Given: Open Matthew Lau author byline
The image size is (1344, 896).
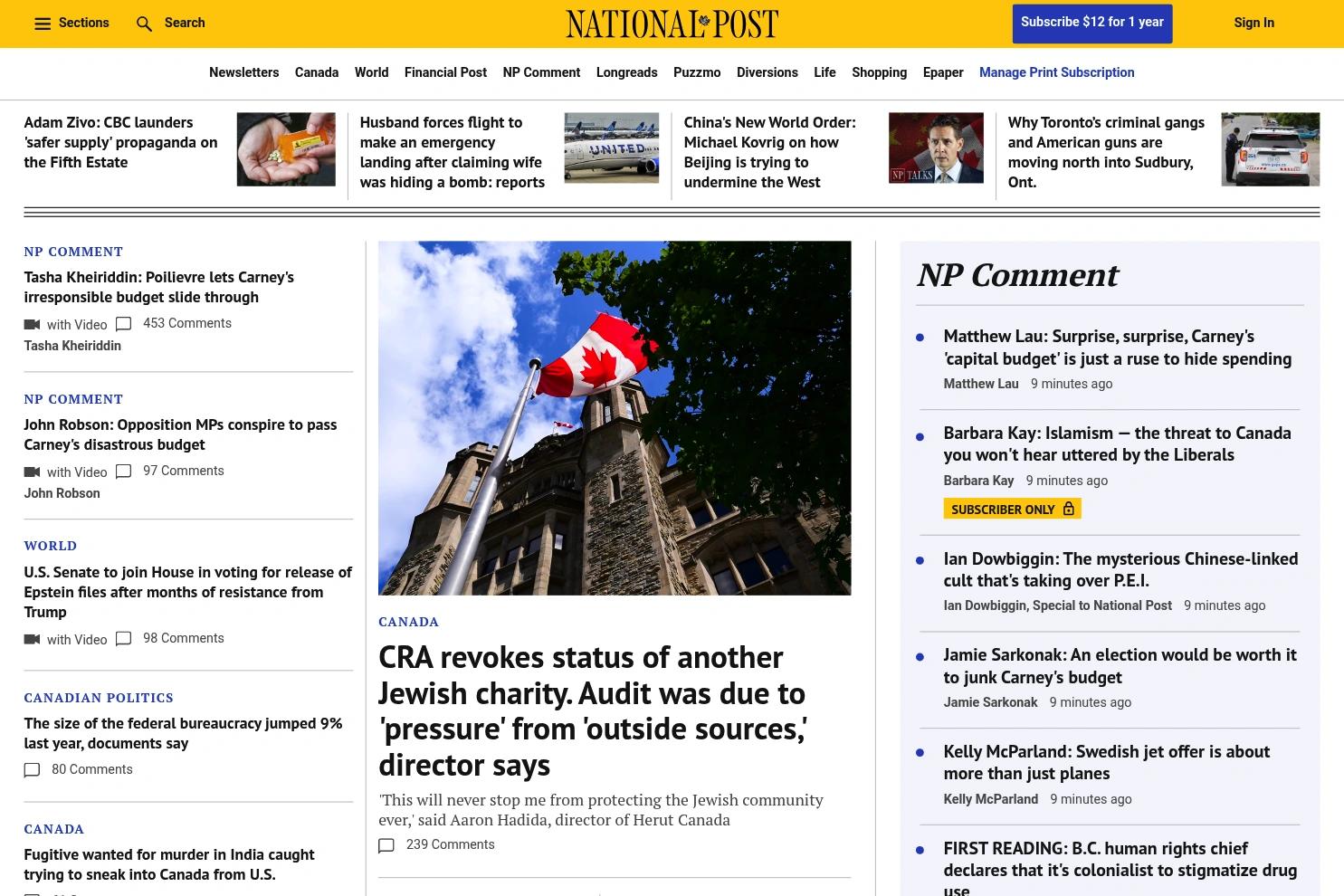Looking at the screenshot, I should 981,384.
